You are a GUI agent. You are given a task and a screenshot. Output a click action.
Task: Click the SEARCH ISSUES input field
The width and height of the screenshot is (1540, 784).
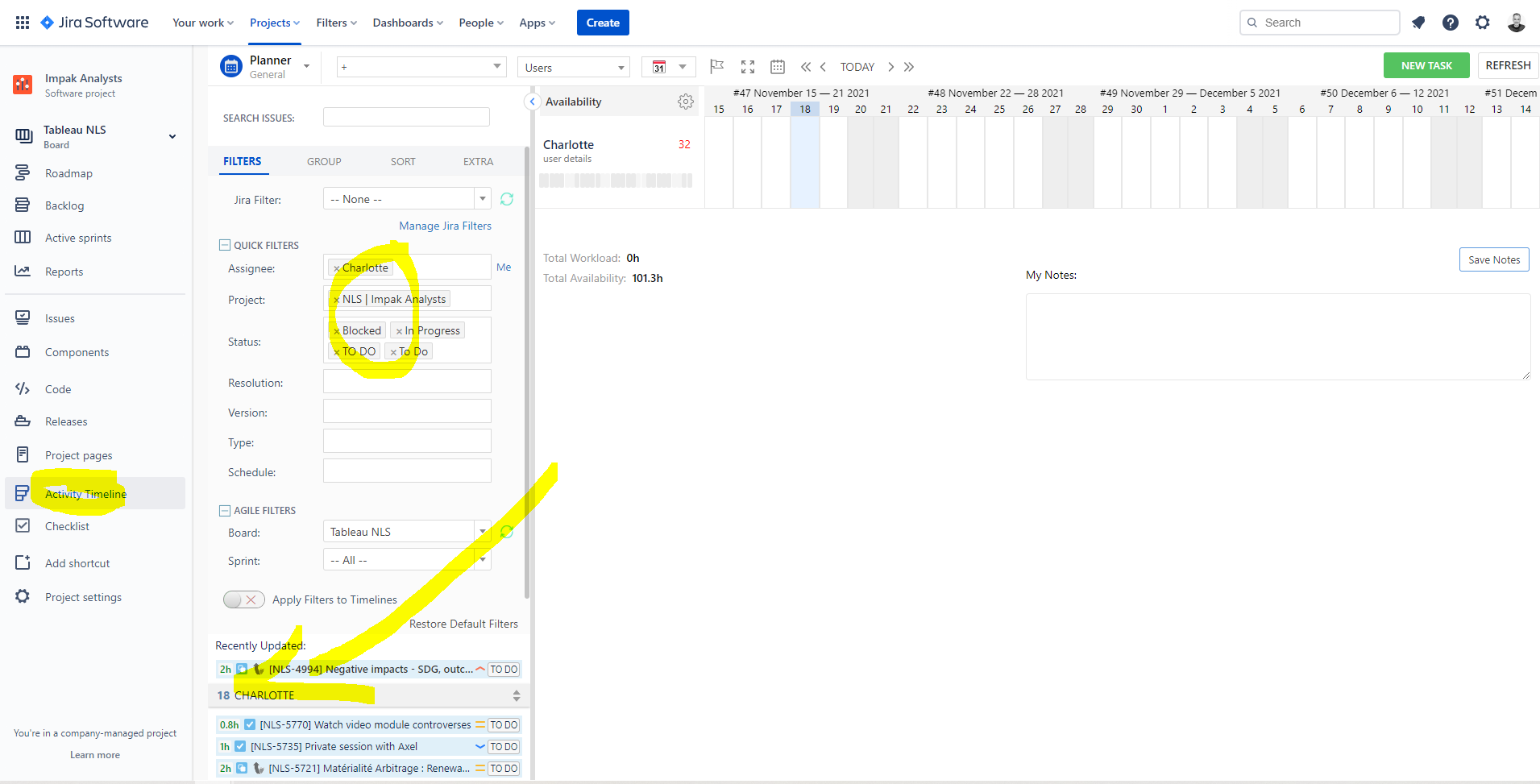tap(406, 117)
